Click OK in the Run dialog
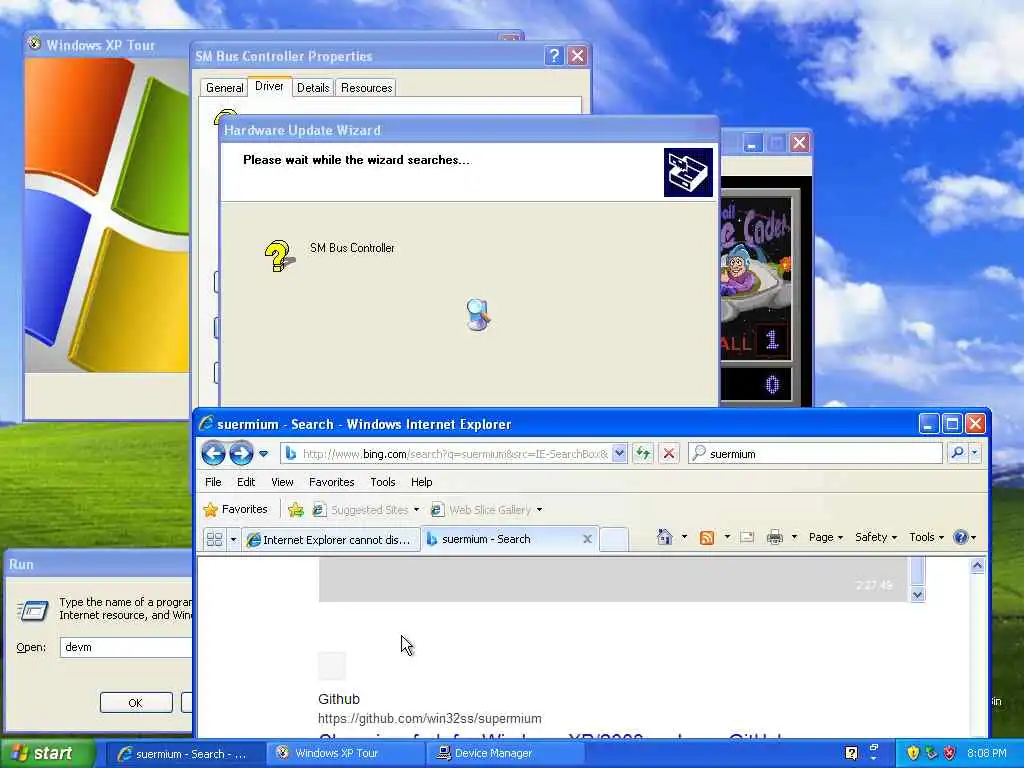The height and width of the screenshot is (768, 1024). 136,703
